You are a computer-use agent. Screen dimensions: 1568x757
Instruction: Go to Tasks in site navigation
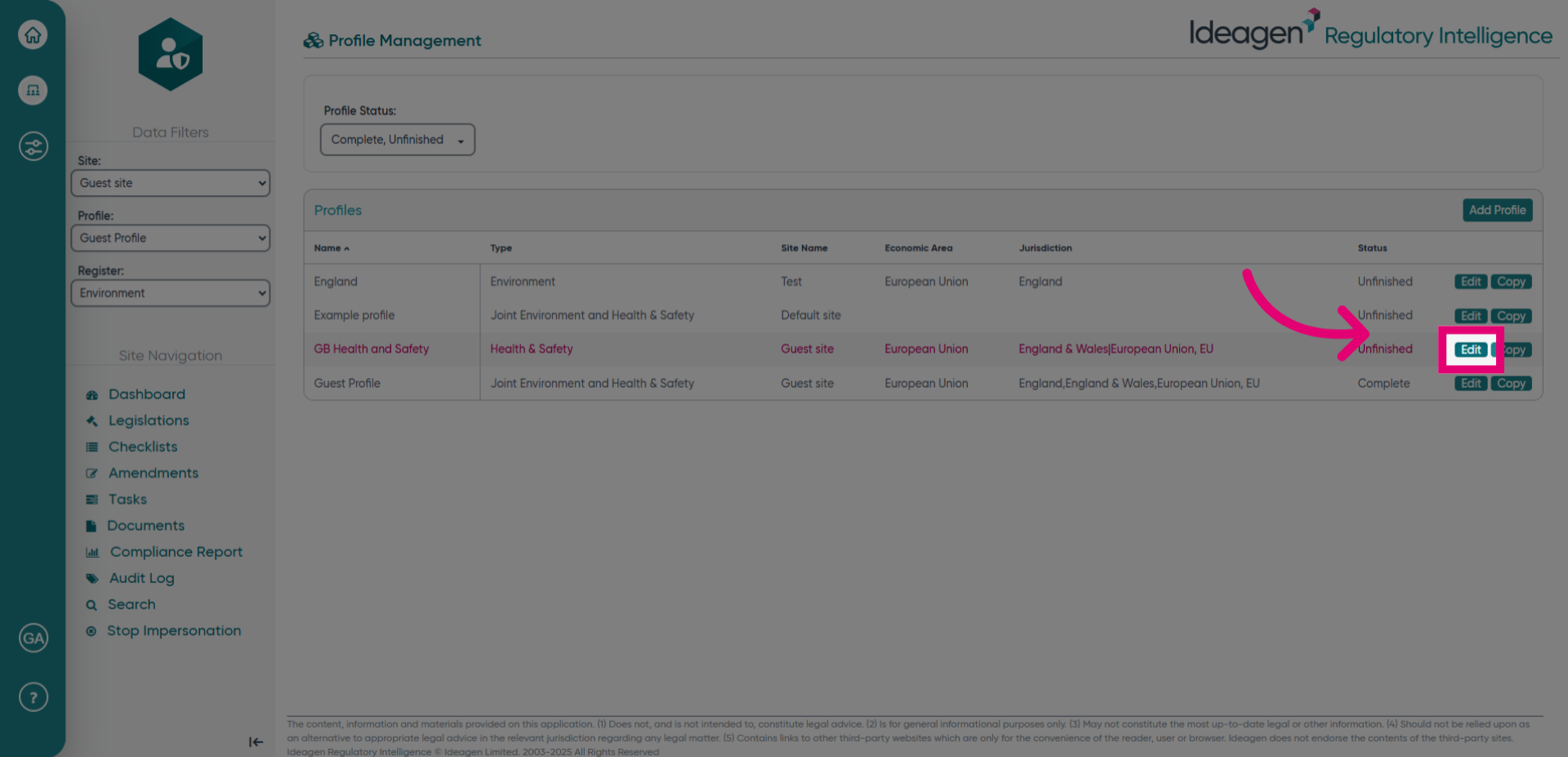pos(127,499)
